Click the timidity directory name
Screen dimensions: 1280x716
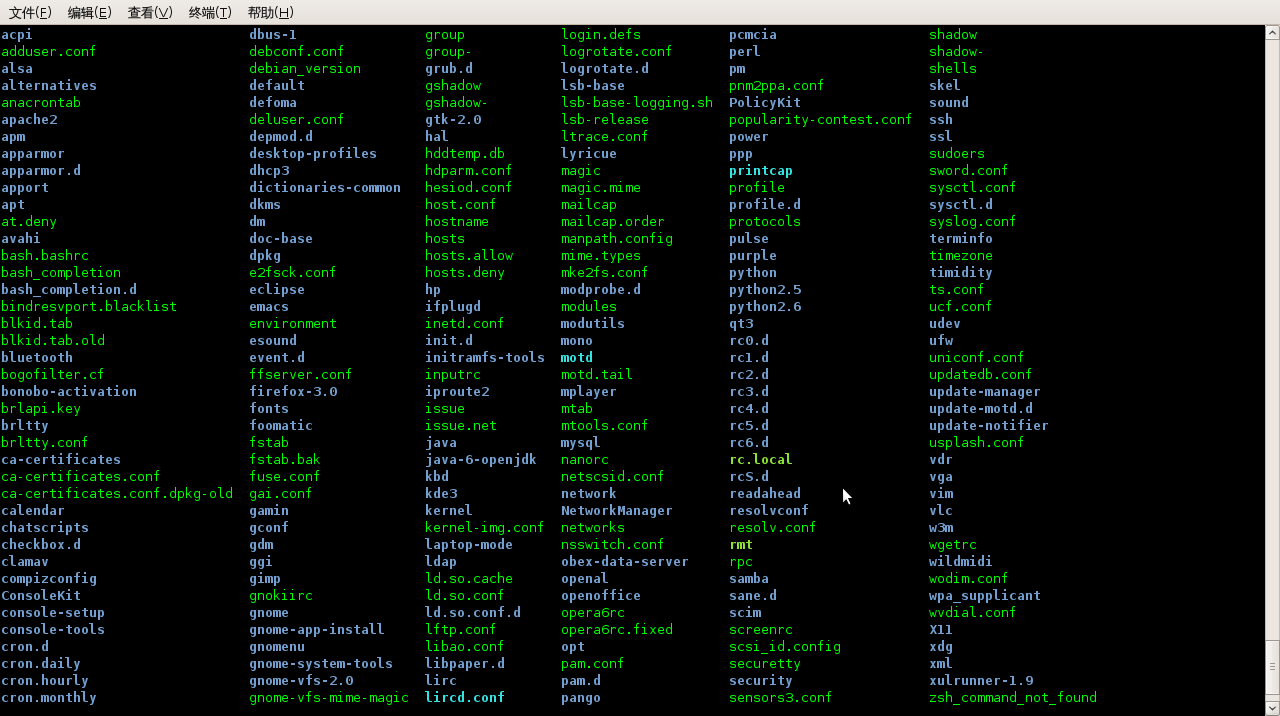(961, 272)
